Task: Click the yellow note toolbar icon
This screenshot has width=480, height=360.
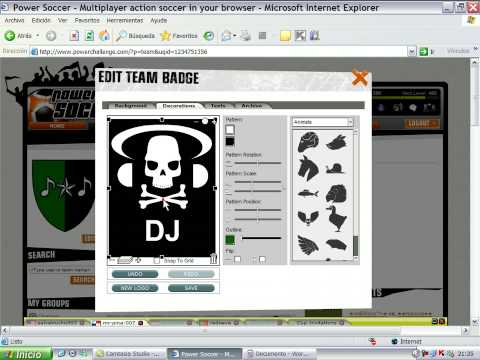Action: tap(285, 36)
